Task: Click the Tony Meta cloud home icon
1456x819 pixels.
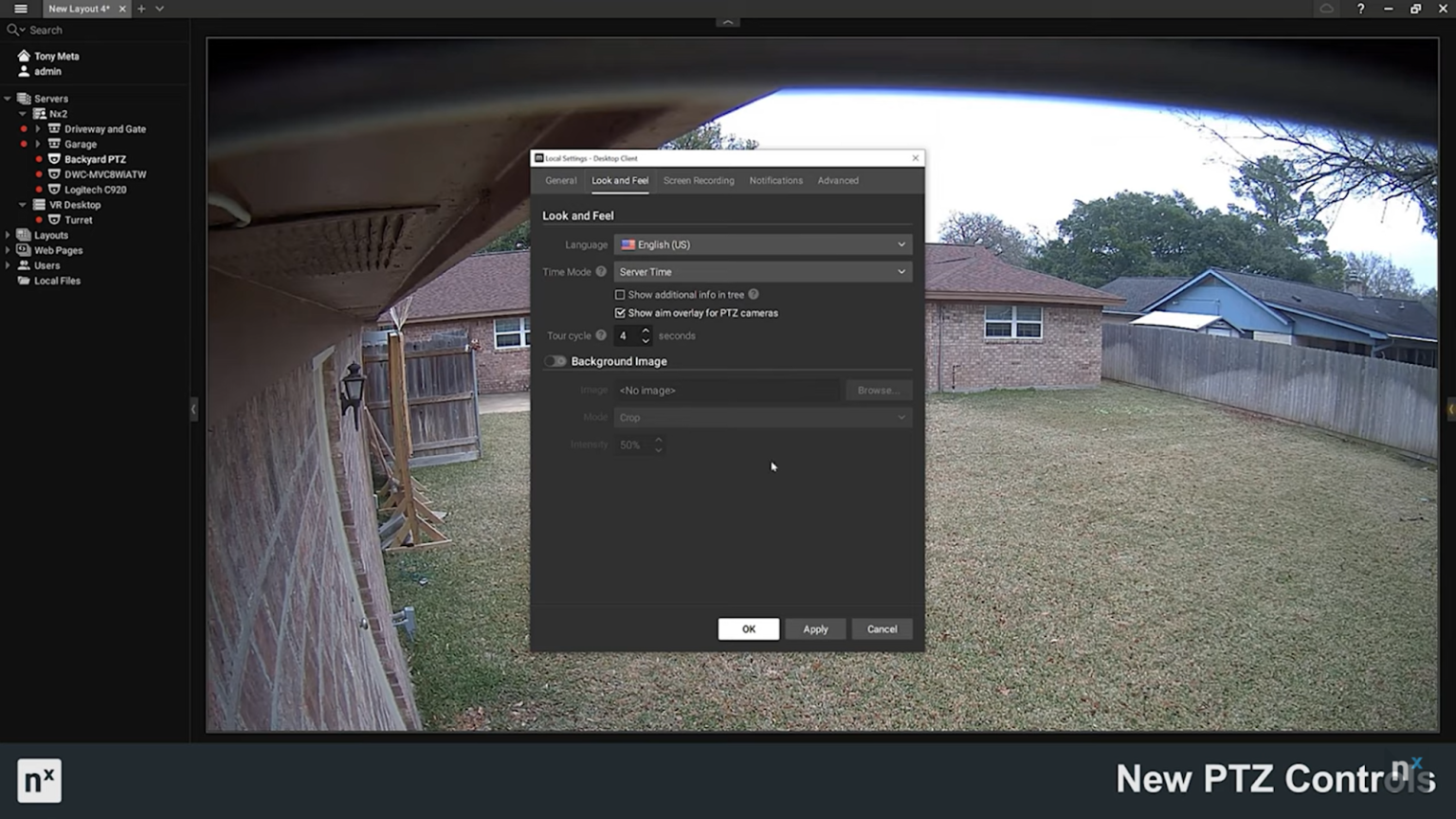Action: click(x=23, y=56)
